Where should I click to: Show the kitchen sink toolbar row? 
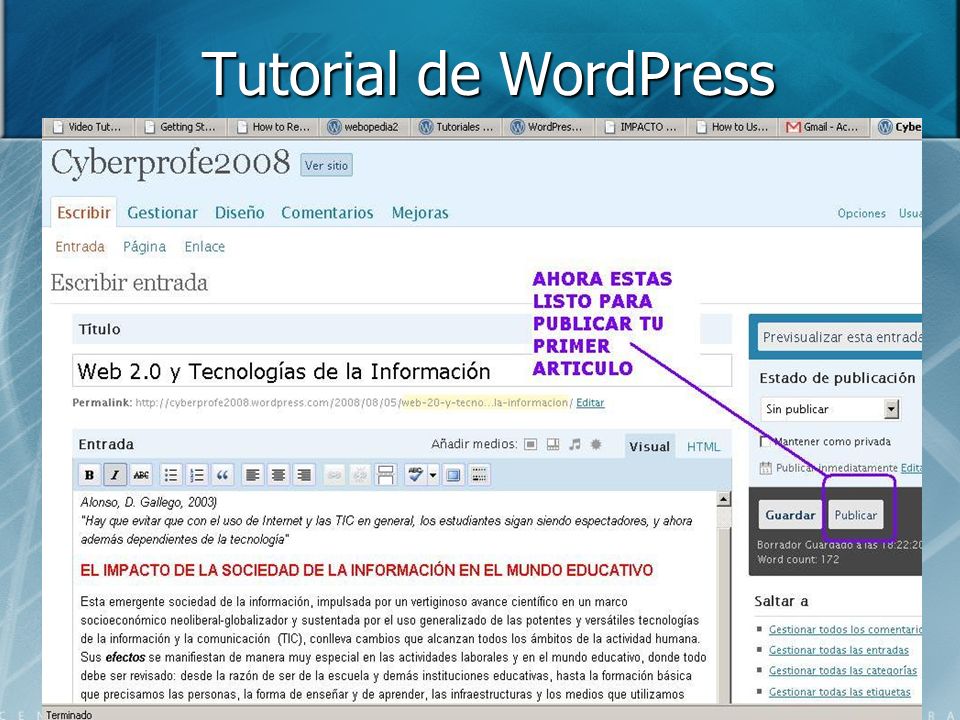tap(479, 475)
